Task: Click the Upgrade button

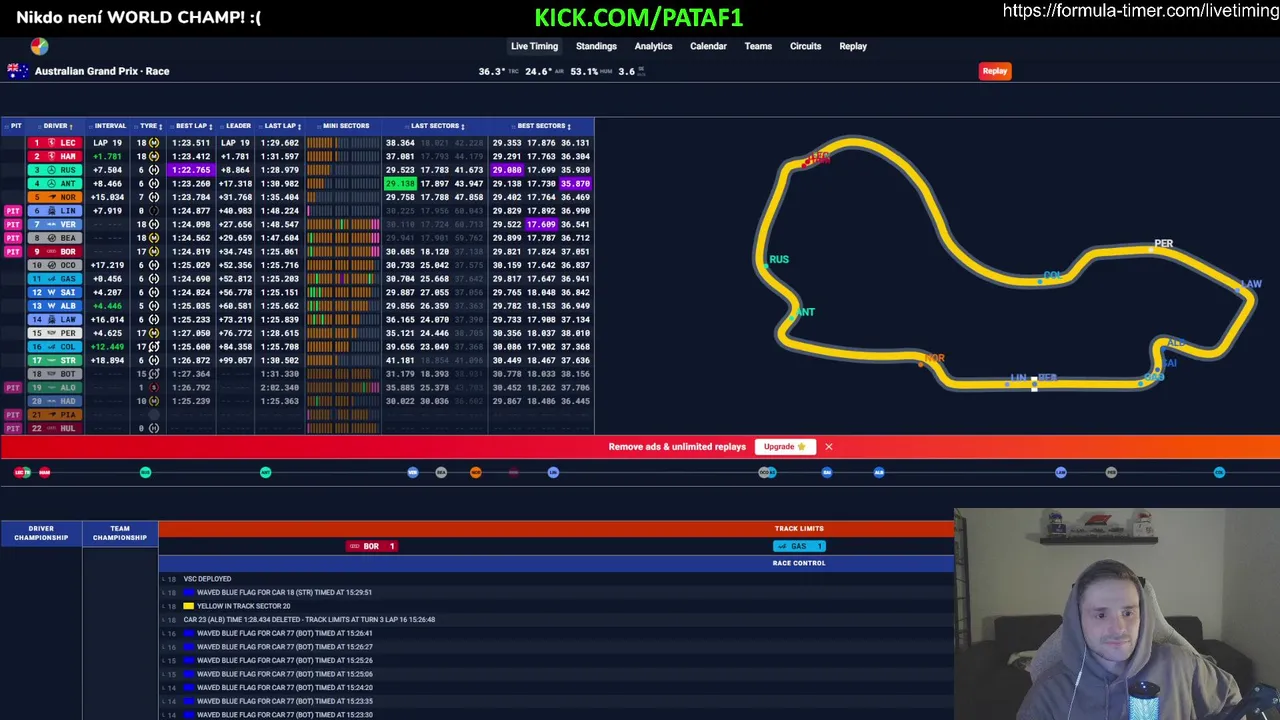Action: click(x=785, y=447)
